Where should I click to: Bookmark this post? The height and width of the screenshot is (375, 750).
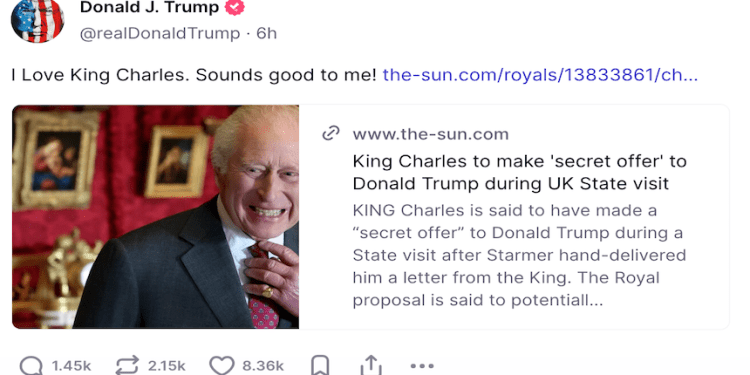click(x=320, y=366)
